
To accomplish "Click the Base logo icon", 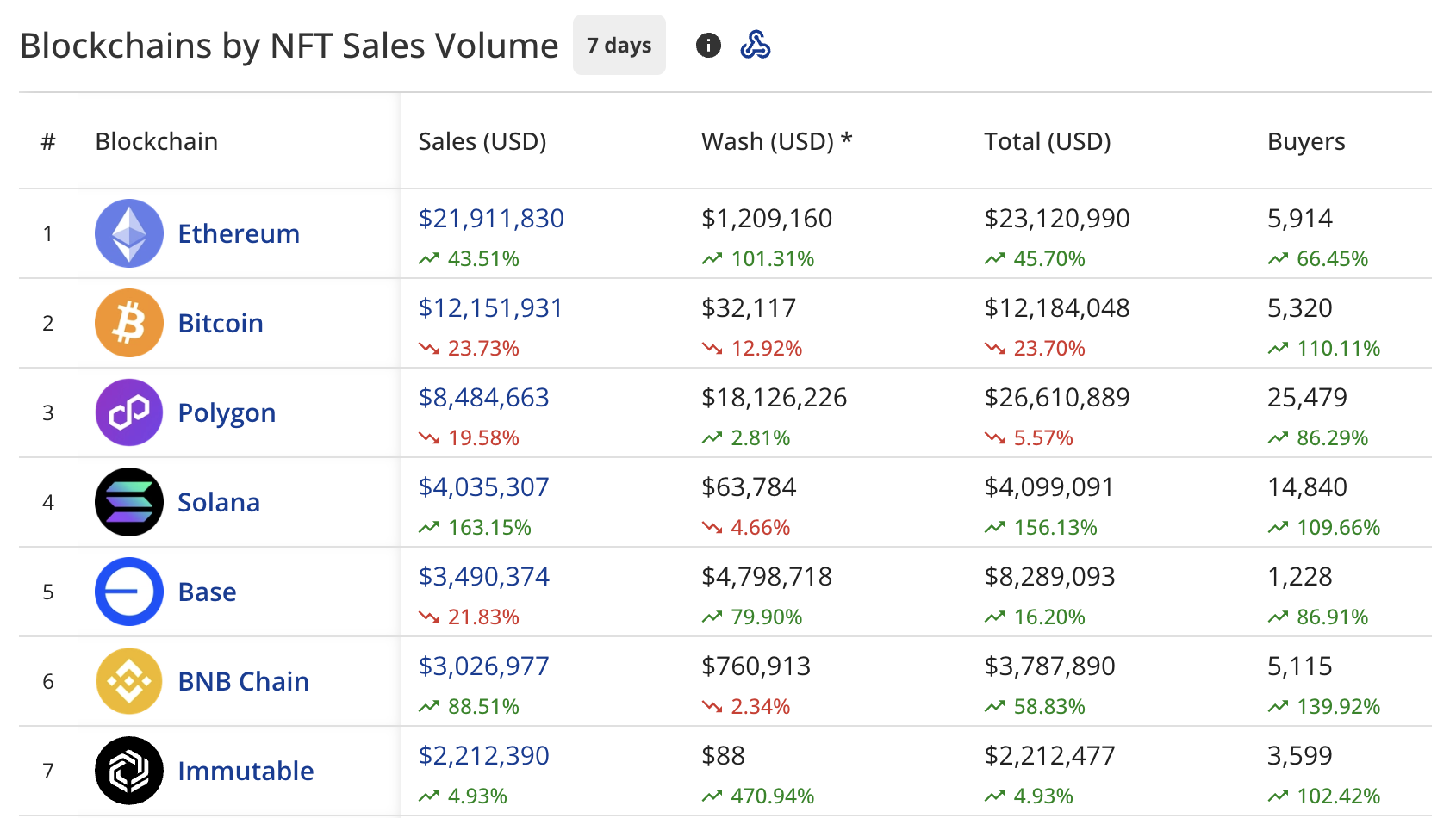I will pos(129,592).
